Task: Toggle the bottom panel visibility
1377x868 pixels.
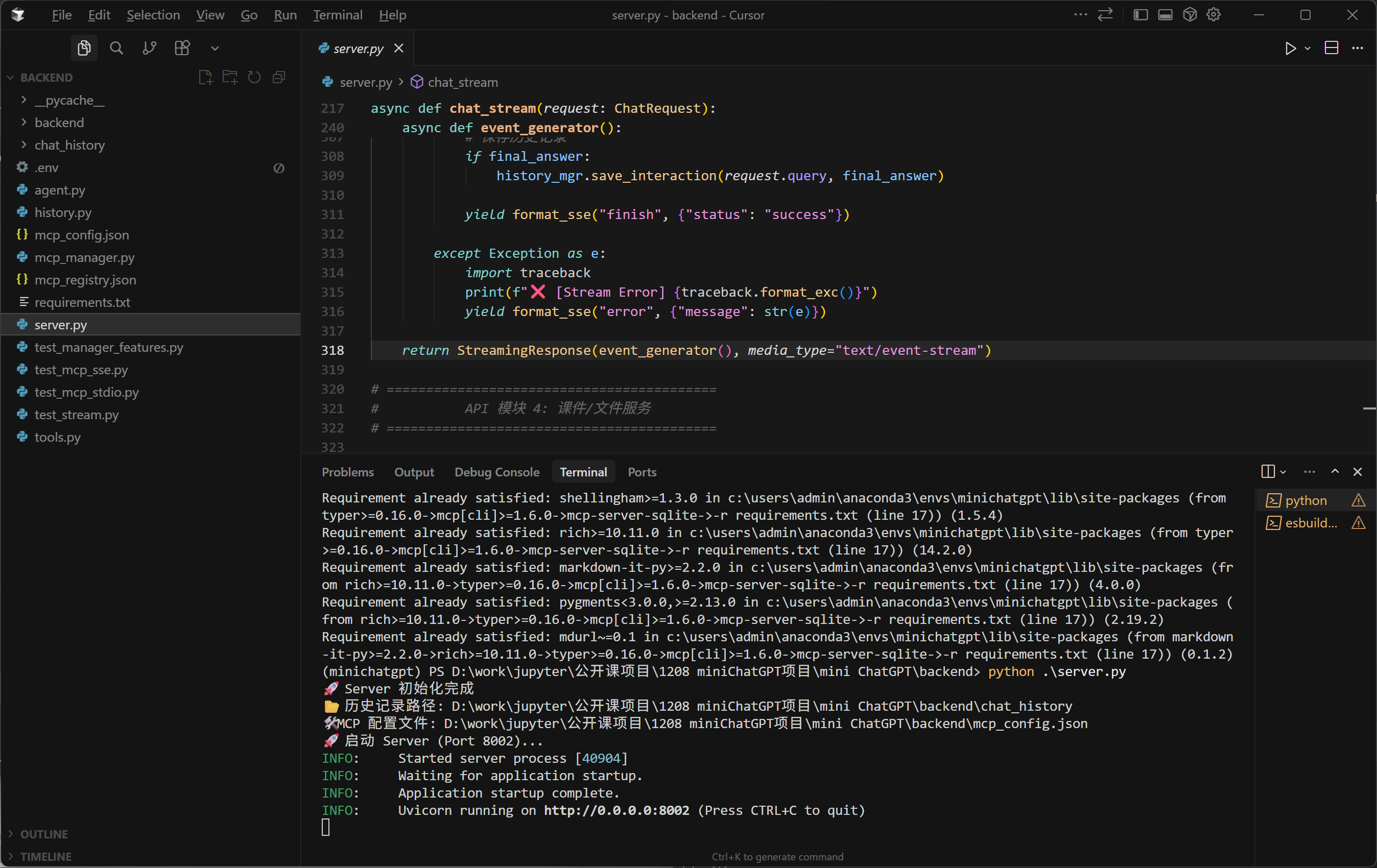Action: [x=1165, y=15]
